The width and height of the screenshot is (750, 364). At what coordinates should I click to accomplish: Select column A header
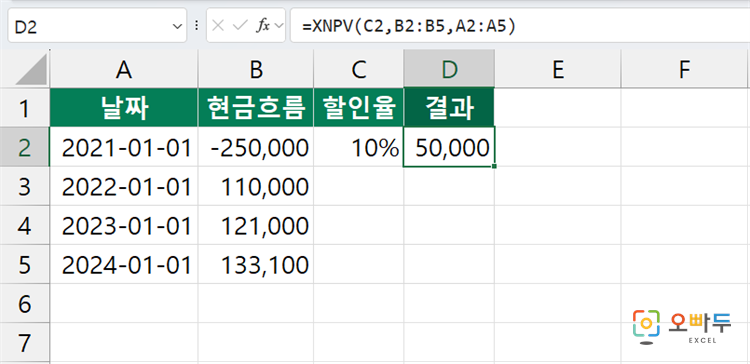click(123, 70)
